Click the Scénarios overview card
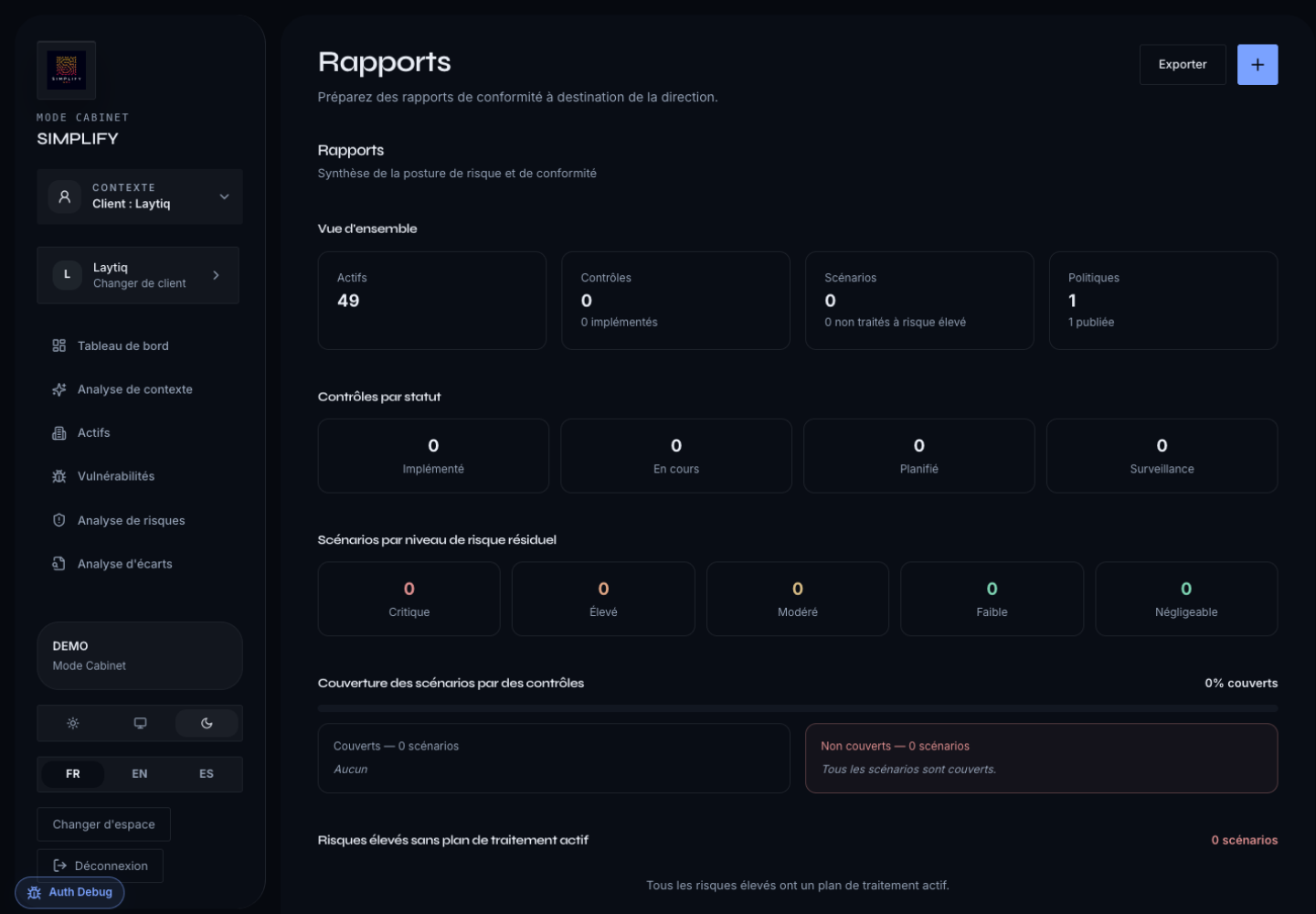 click(919, 301)
